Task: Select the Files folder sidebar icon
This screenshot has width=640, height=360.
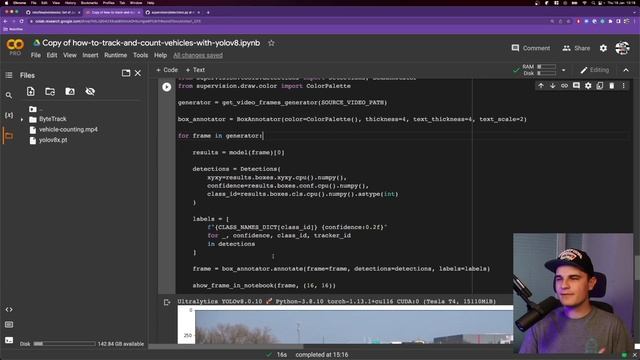Action: 9,136
